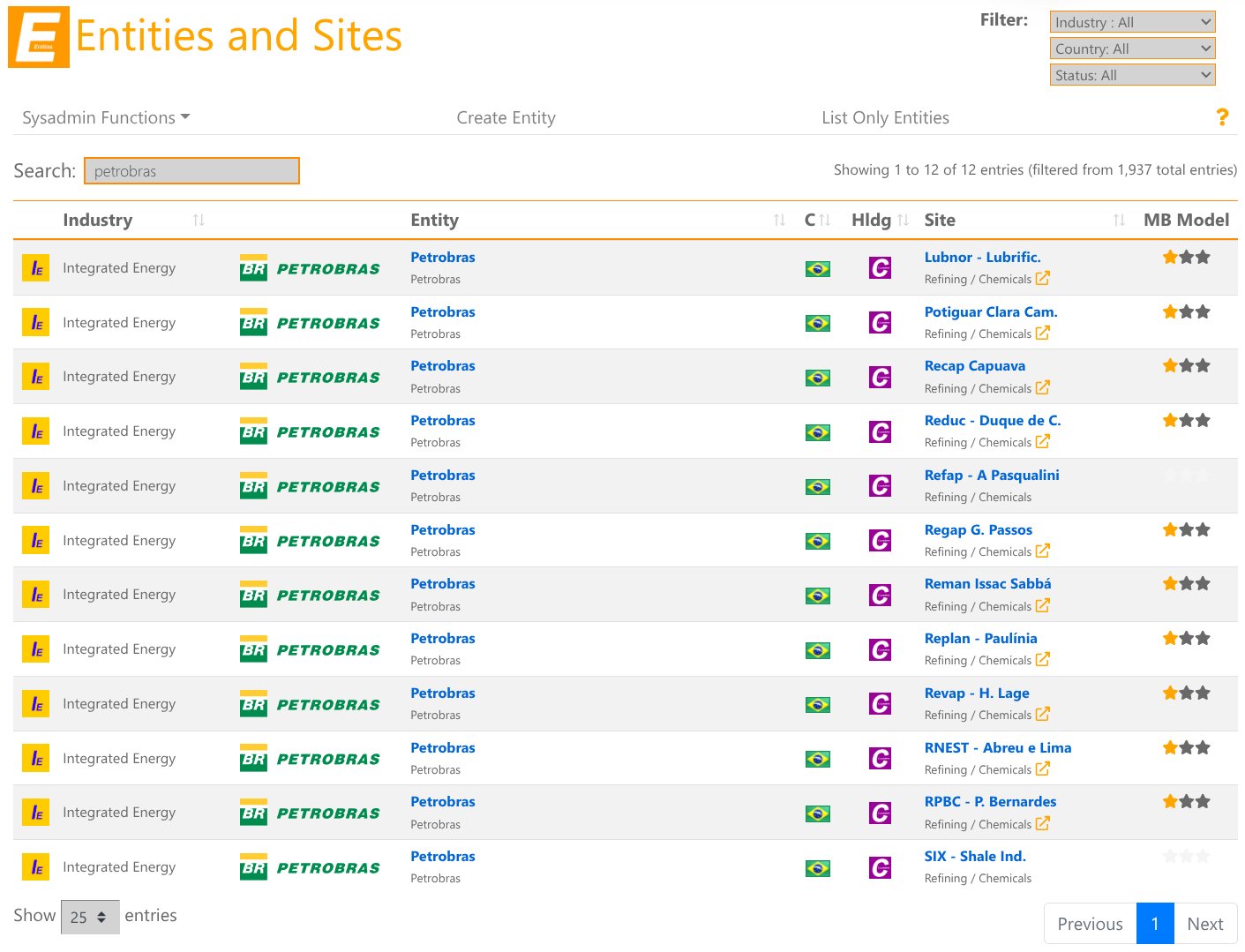This screenshot has height=952, width=1245.
Task: Click Petrobras logo in RNEST - Abreu e Lima row
Action: tap(310, 759)
